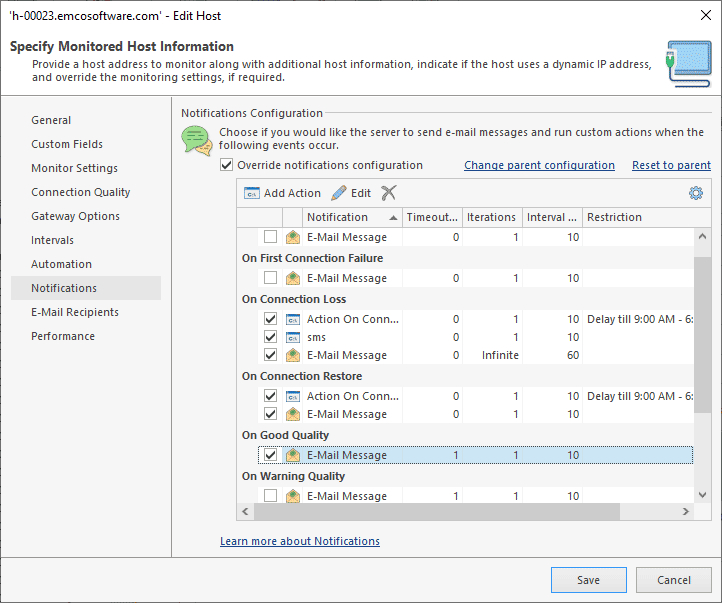Click the interval value 60 cell
The height and width of the screenshot is (603, 722).
tap(552, 355)
